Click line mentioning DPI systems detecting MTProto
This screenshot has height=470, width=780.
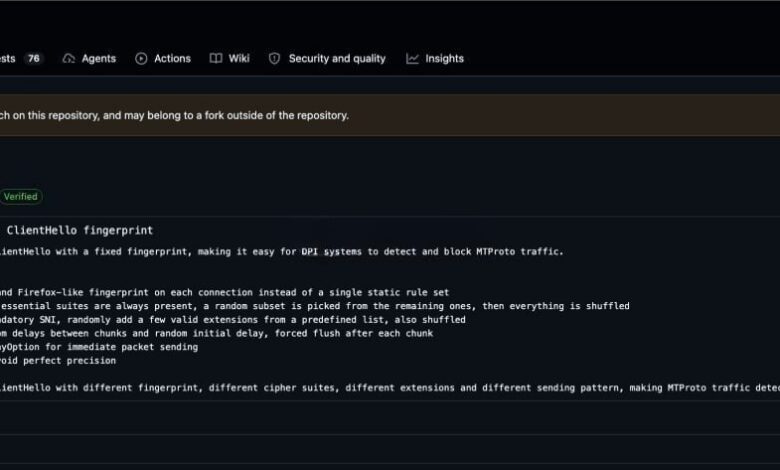(282, 252)
